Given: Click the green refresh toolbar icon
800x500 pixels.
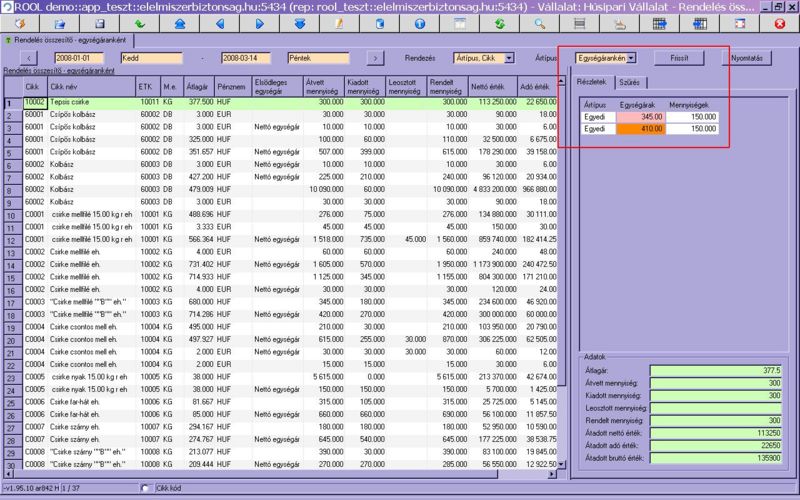Looking at the screenshot, I should click(499, 23).
